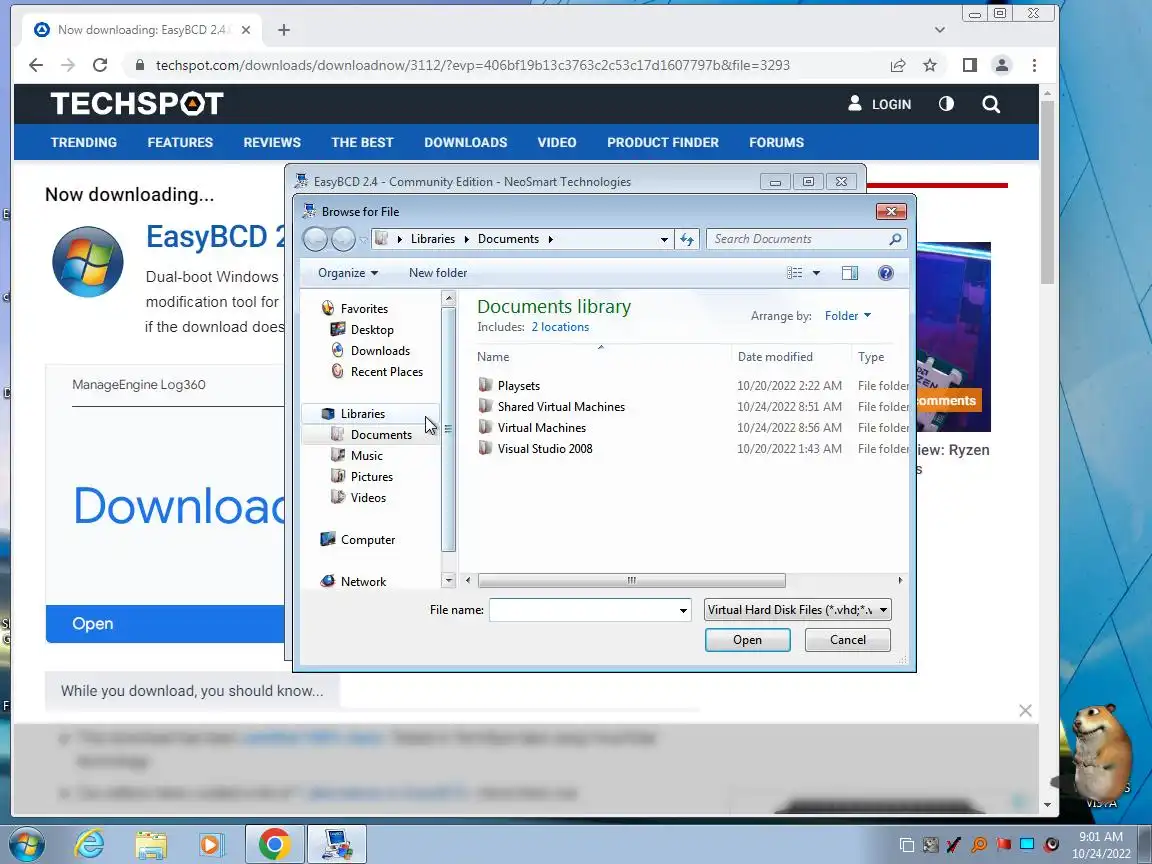Click Open button in Browse dialog
This screenshot has width=1152, height=864.
[x=748, y=640]
